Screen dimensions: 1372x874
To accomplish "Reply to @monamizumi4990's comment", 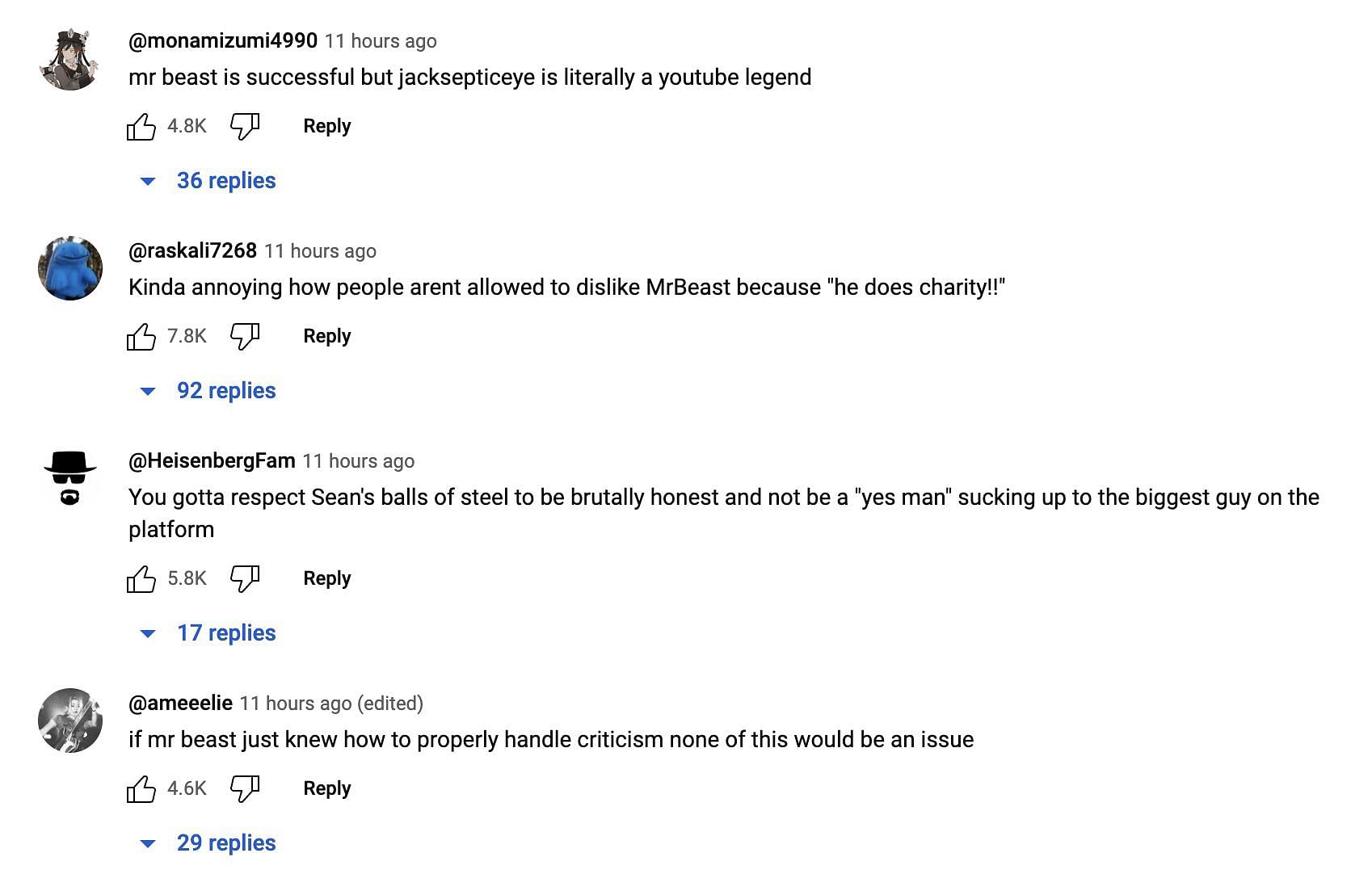I will pos(327,126).
